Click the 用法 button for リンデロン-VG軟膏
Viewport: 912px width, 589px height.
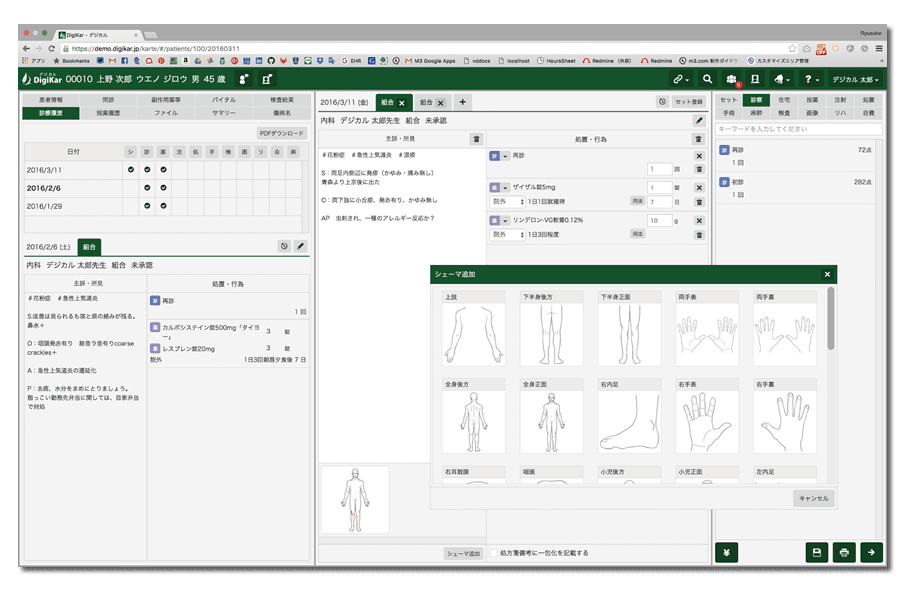637,234
